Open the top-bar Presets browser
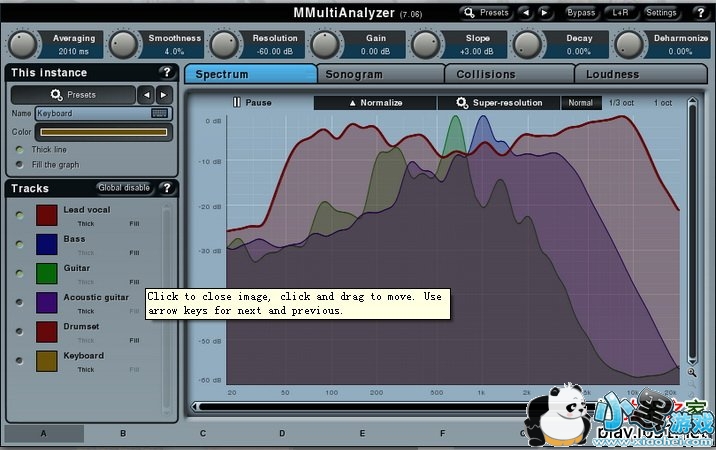The image size is (716, 450). tap(486, 13)
